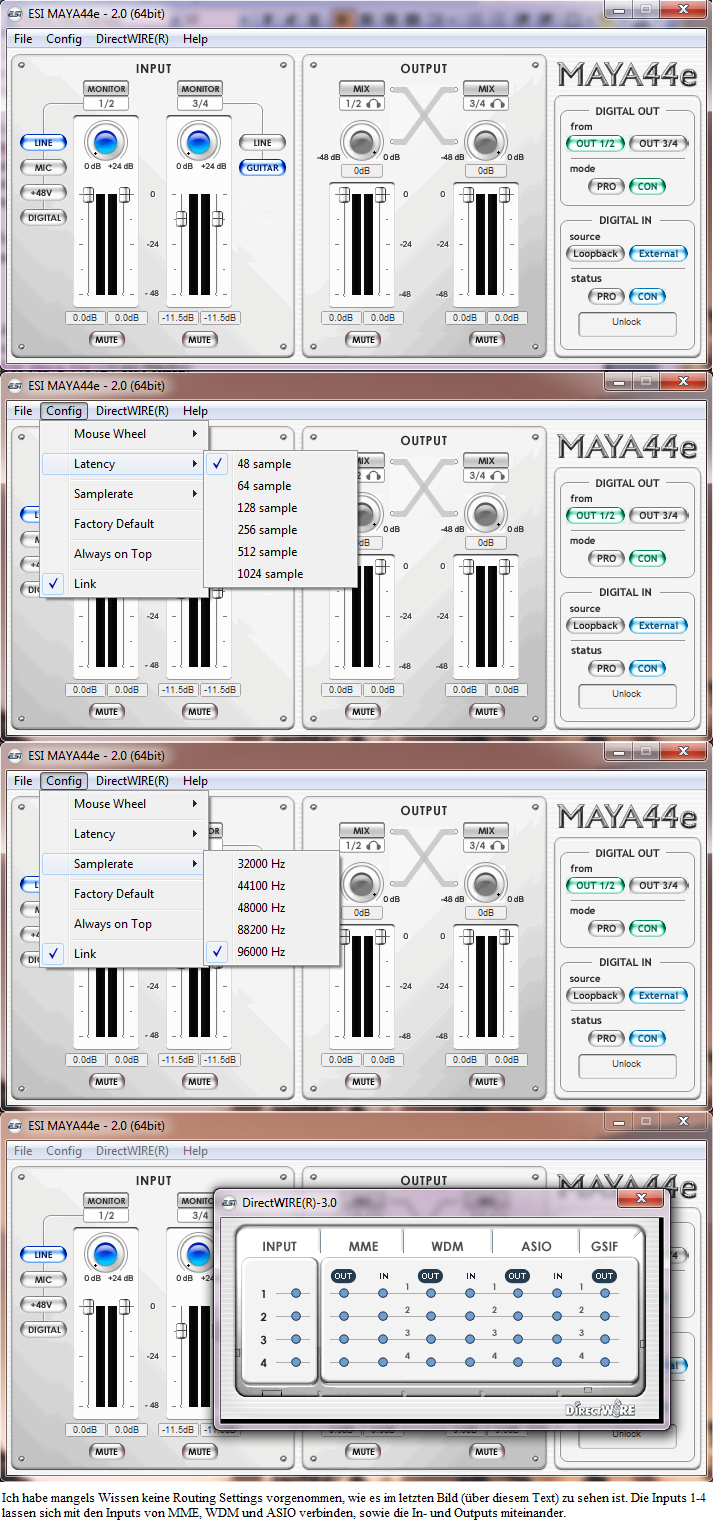Viewport: 714px width, 1524px height.
Task: Open File menu in the Samplerate-menu window
Action: (x=23, y=781)
